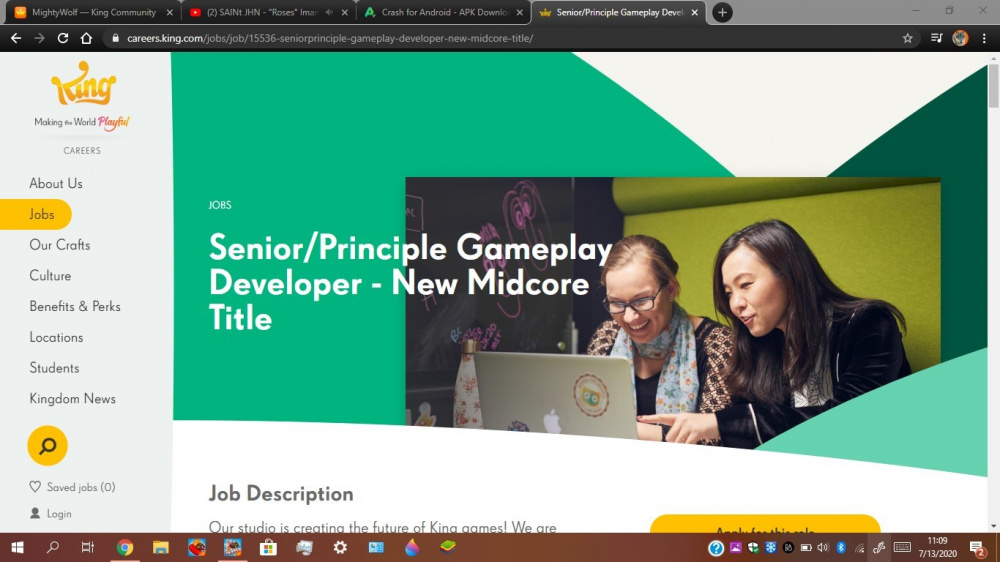Viewport: 1000px width, 562px height.
Task: Launch BlueStacks from the taskbar
Action: click(x=448, y=547)
